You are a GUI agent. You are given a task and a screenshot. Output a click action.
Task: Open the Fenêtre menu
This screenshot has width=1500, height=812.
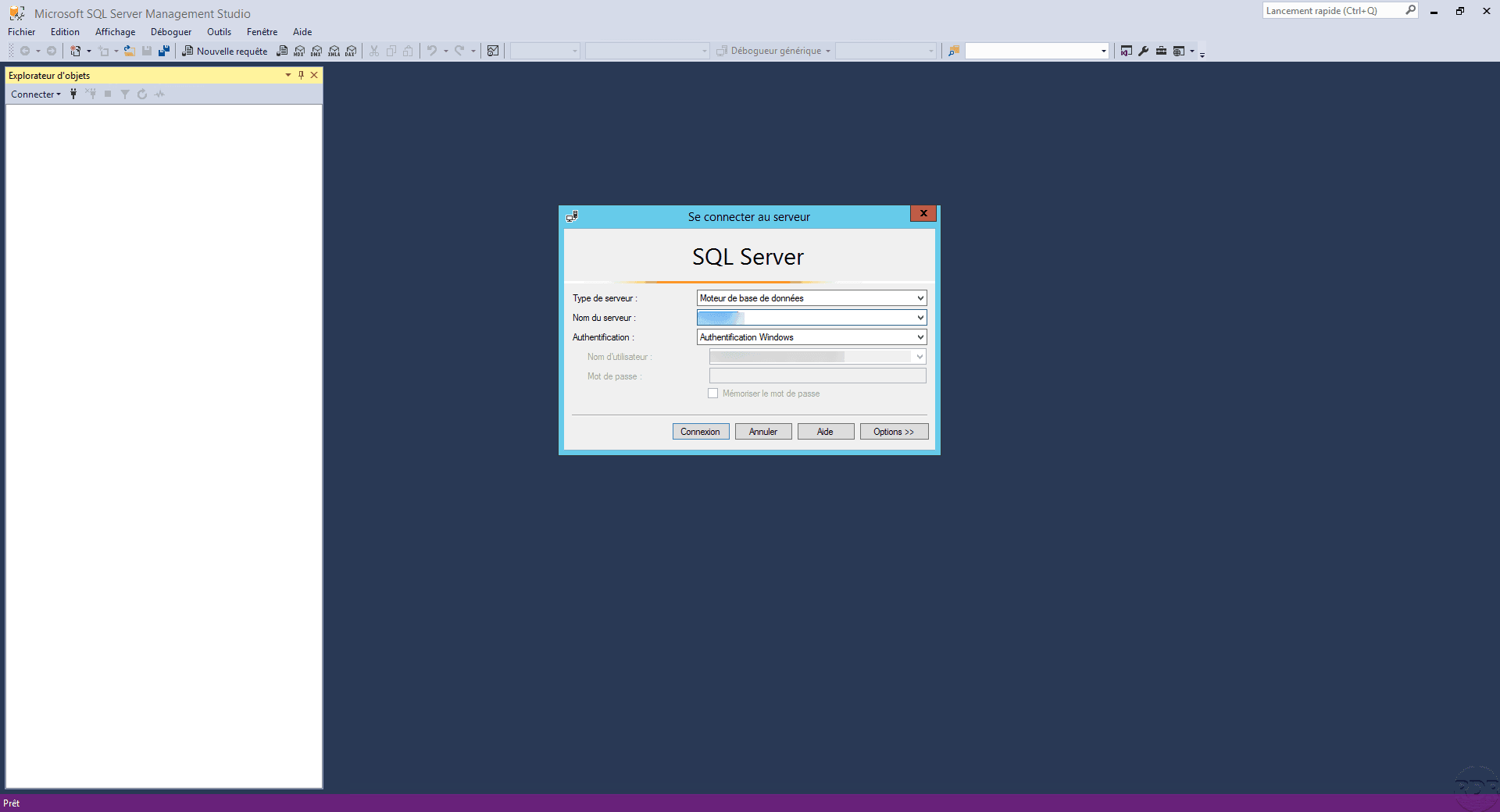click(262, 32)
